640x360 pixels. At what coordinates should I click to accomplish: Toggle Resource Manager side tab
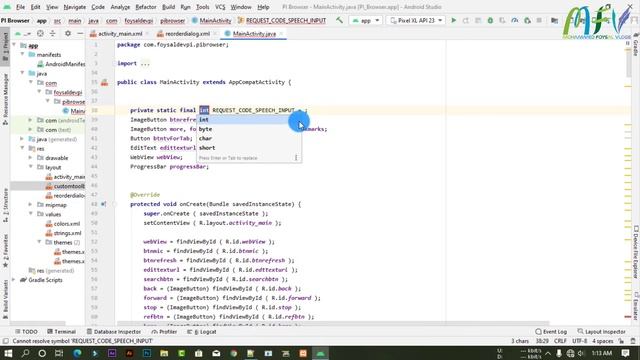click(x=5, y=99)
